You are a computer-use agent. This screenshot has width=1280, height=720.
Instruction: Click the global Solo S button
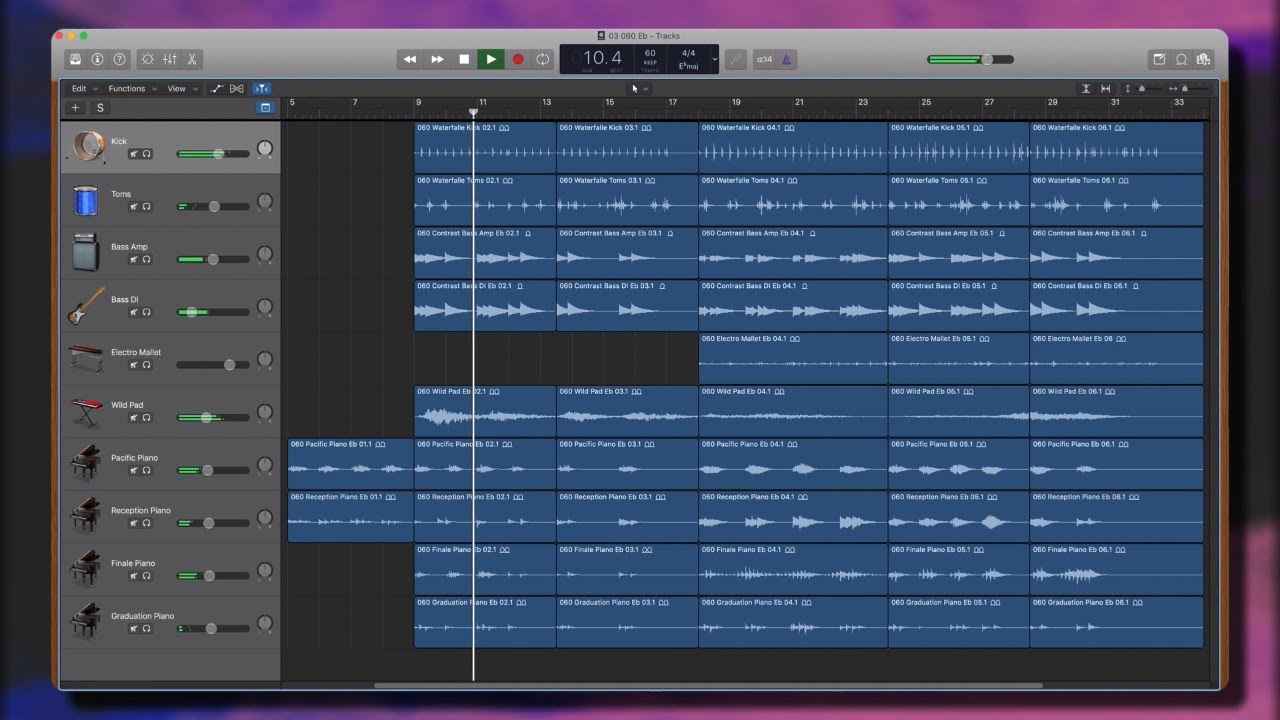(100, 108)
